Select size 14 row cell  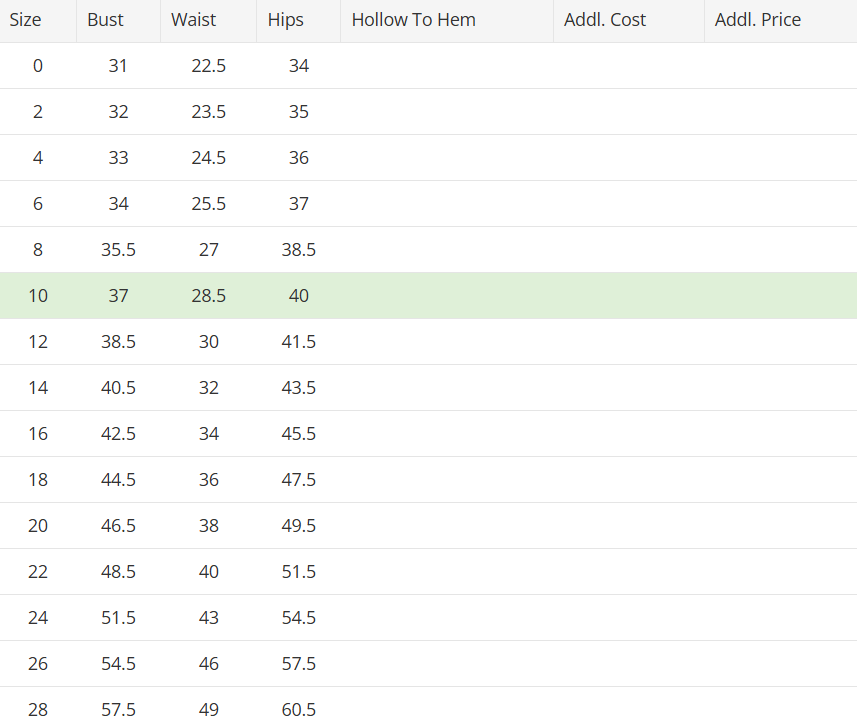(x=38, y=388)
